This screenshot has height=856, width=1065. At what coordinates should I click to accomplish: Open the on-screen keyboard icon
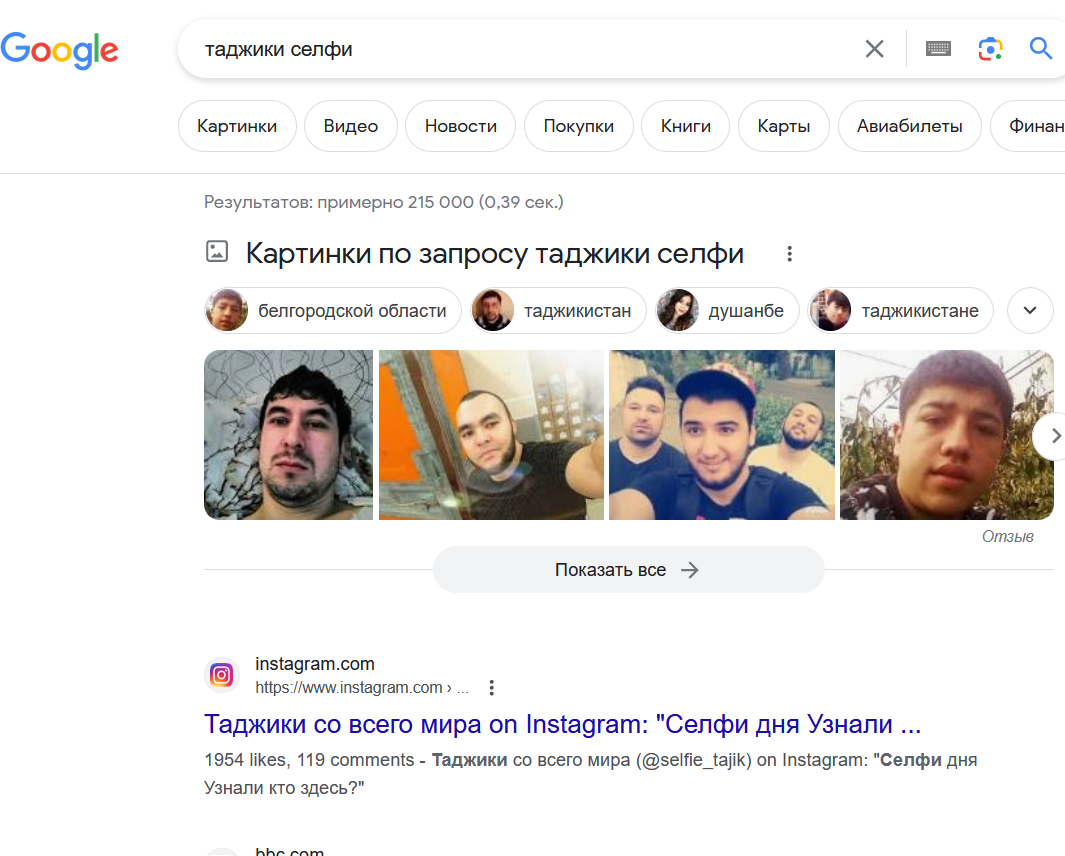(x=938, y=49)
